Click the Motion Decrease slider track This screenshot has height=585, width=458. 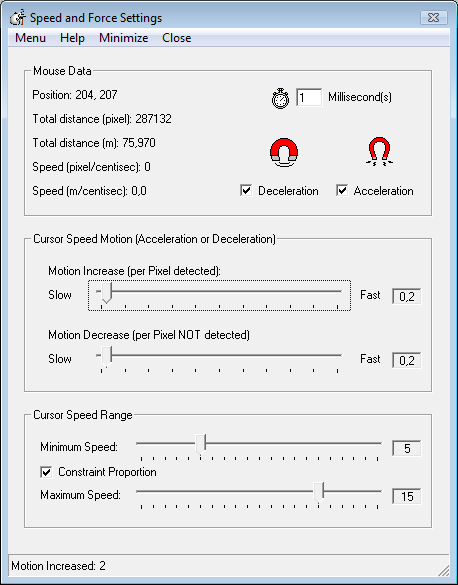click(x=219, y=355)
